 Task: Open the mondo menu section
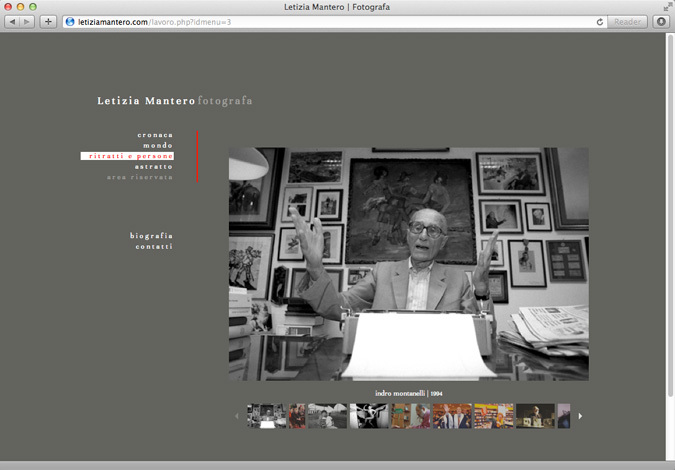(x=158, y=146)
